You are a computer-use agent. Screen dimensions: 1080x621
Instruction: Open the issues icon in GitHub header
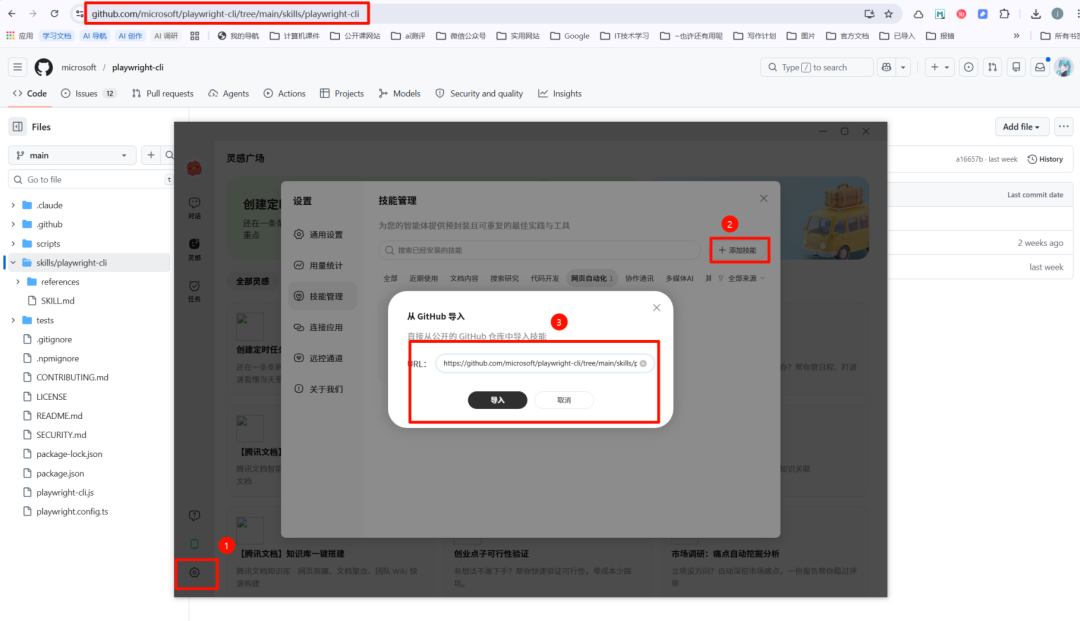coord(968,67)
